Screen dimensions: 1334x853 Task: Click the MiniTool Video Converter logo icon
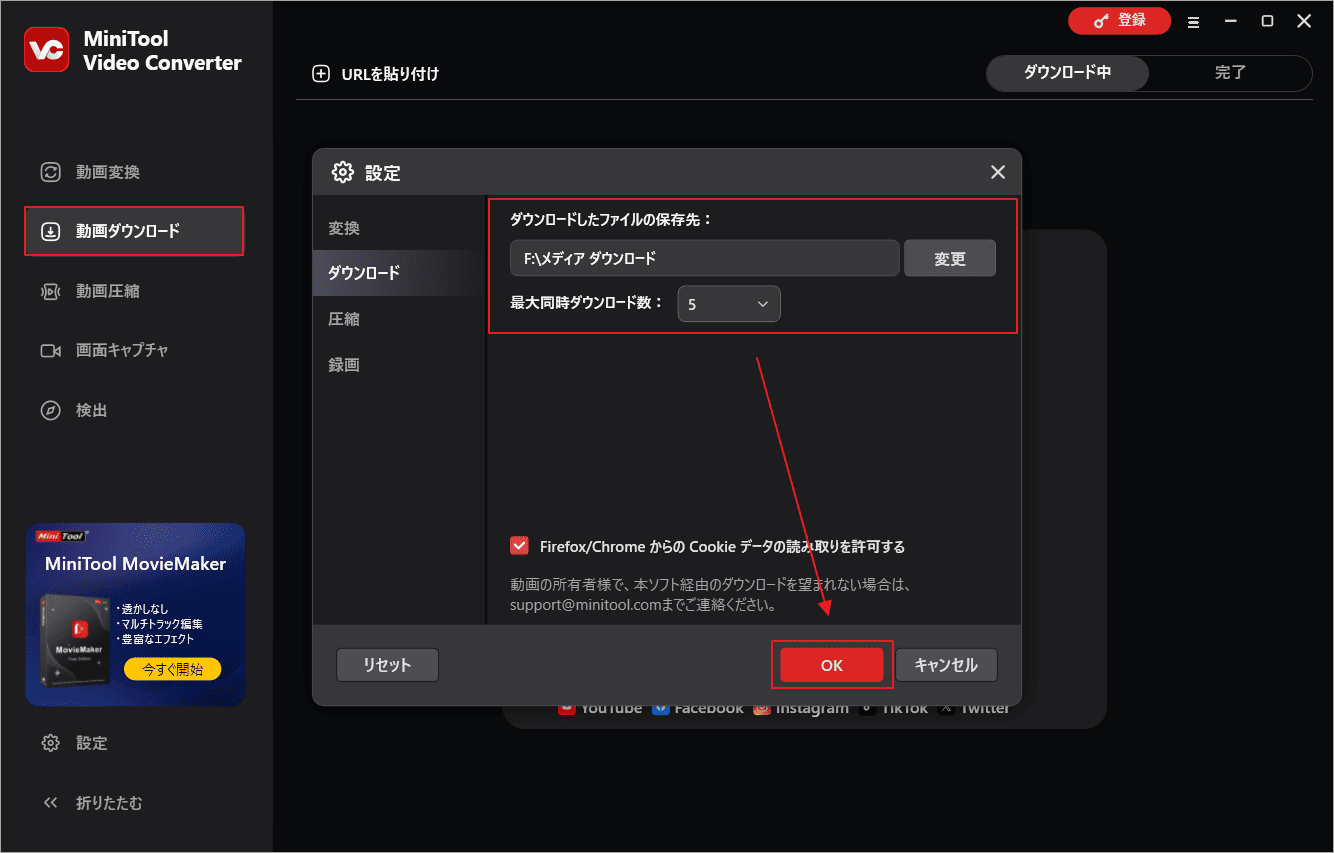(47, 50)
